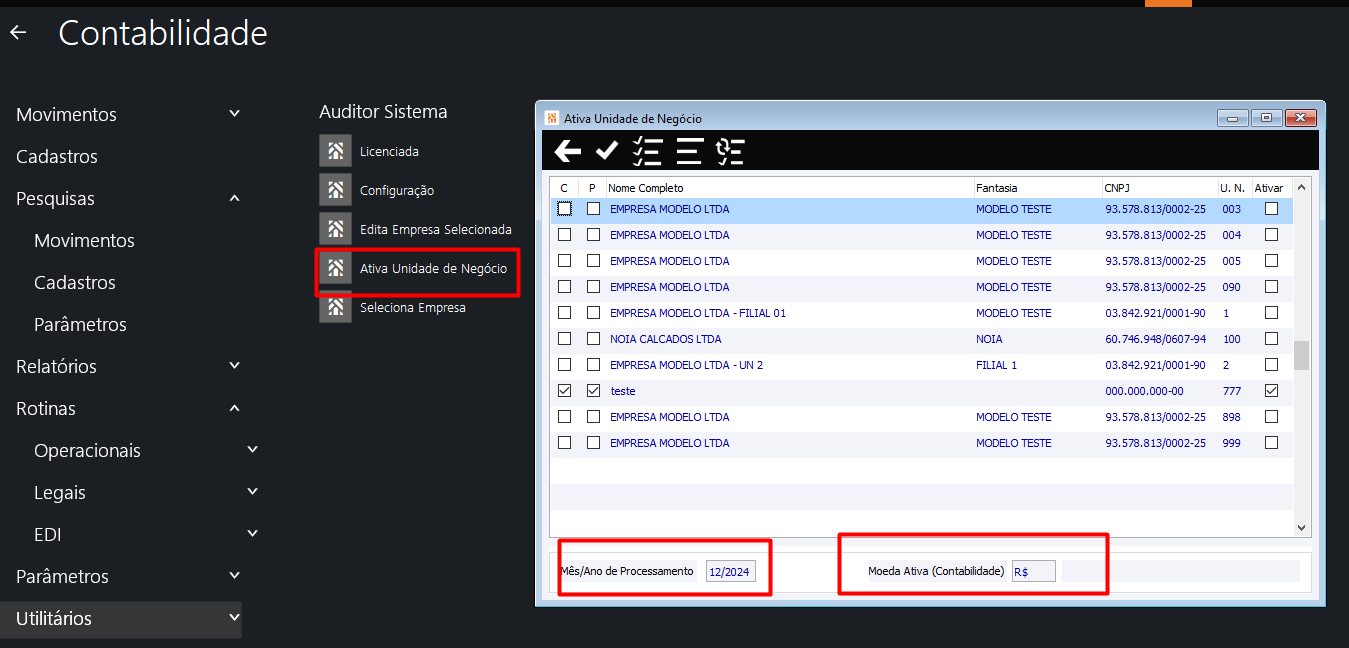Screen dimensions: 1349x648
Task: Select the Licenciada option
Action: tap(389, 152)
